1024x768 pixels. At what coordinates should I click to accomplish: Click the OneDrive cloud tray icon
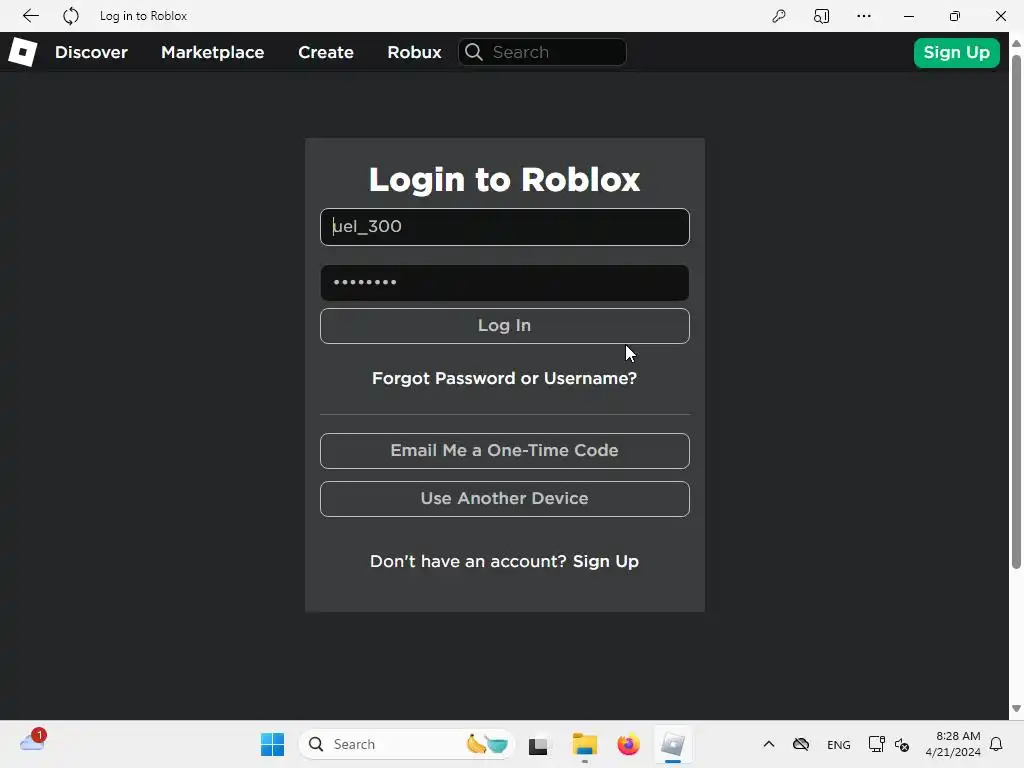[801, 744]
